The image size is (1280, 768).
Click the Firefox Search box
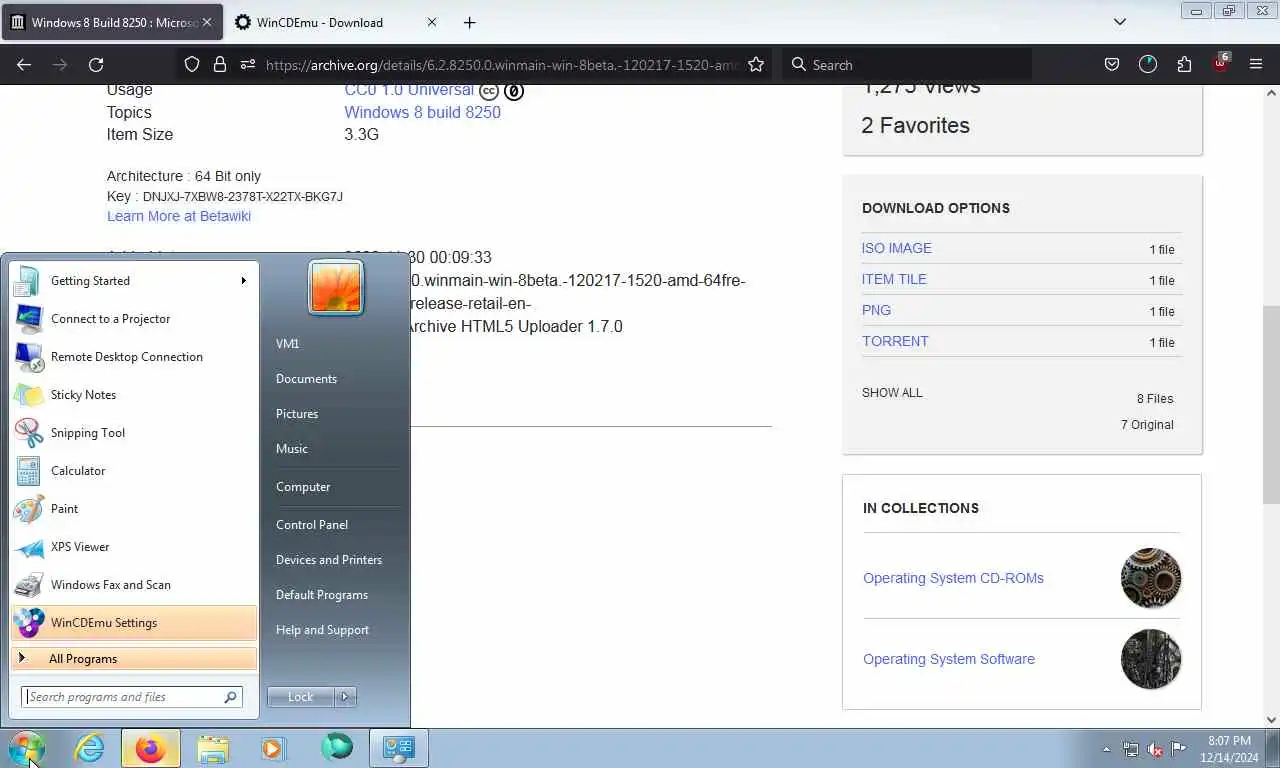pyautogui.click(x=906, y=64)
